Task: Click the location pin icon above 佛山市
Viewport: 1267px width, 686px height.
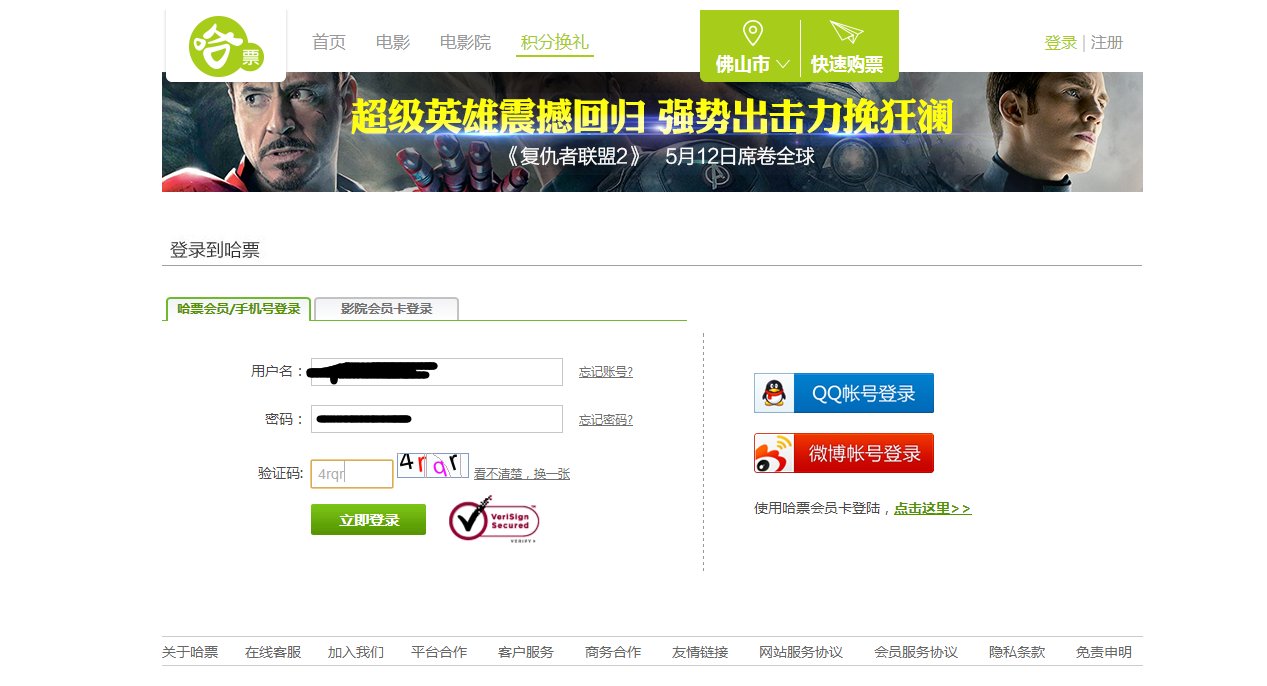Action: (753, 33)
